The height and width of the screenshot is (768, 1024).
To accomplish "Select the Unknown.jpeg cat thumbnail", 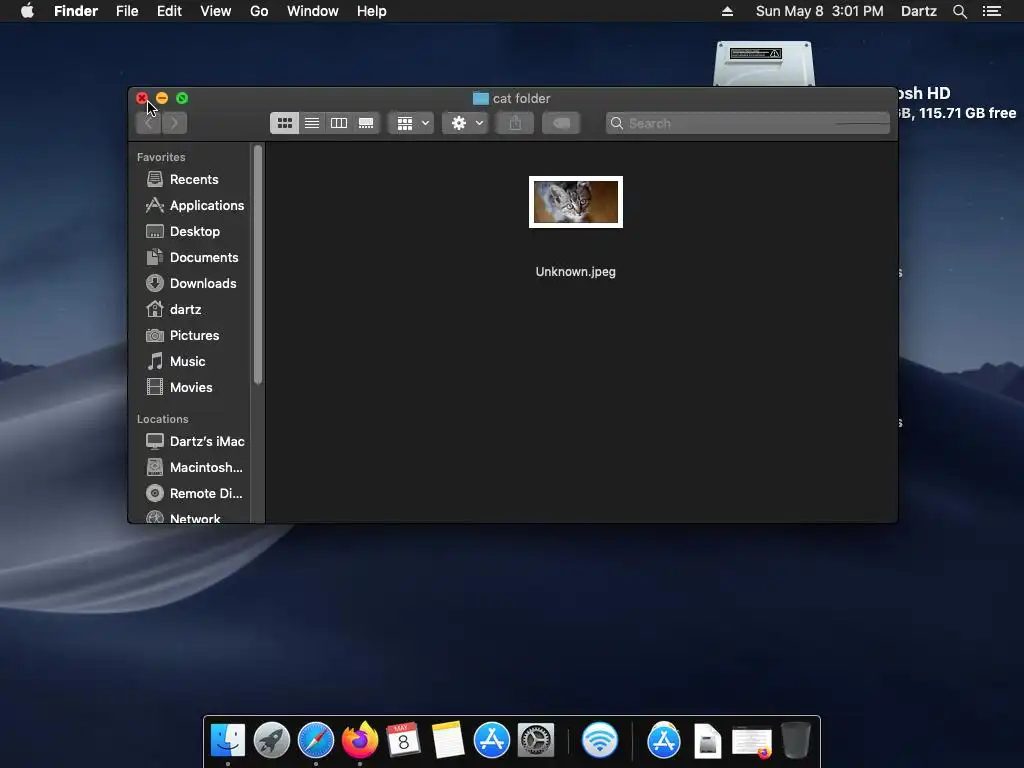I will tap(576, 202).
